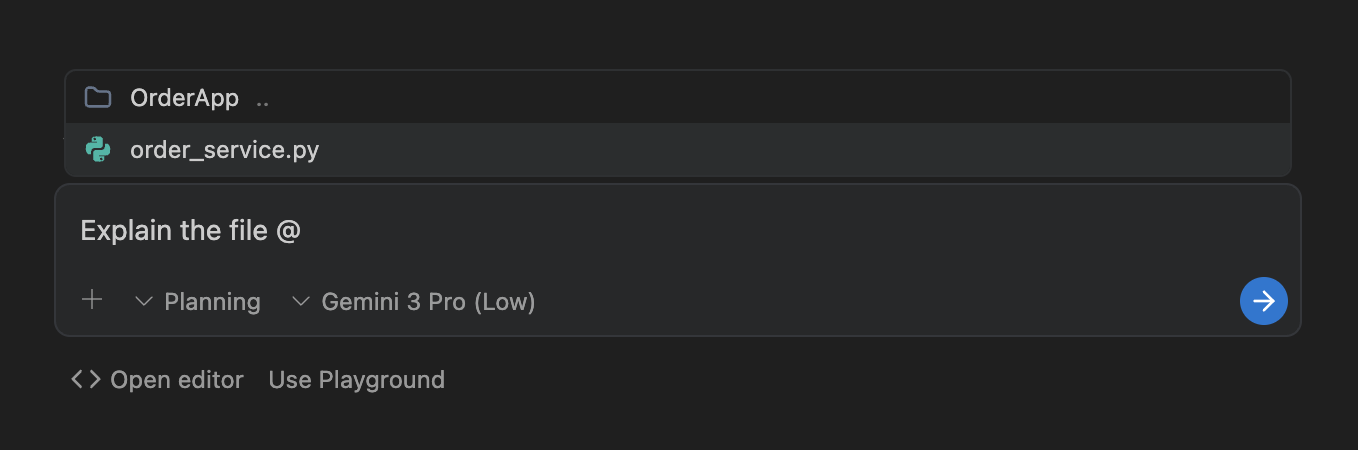Click the chevron arrow before Gemini 3 Pro
1358x450 pixels.
pos(301,302)
